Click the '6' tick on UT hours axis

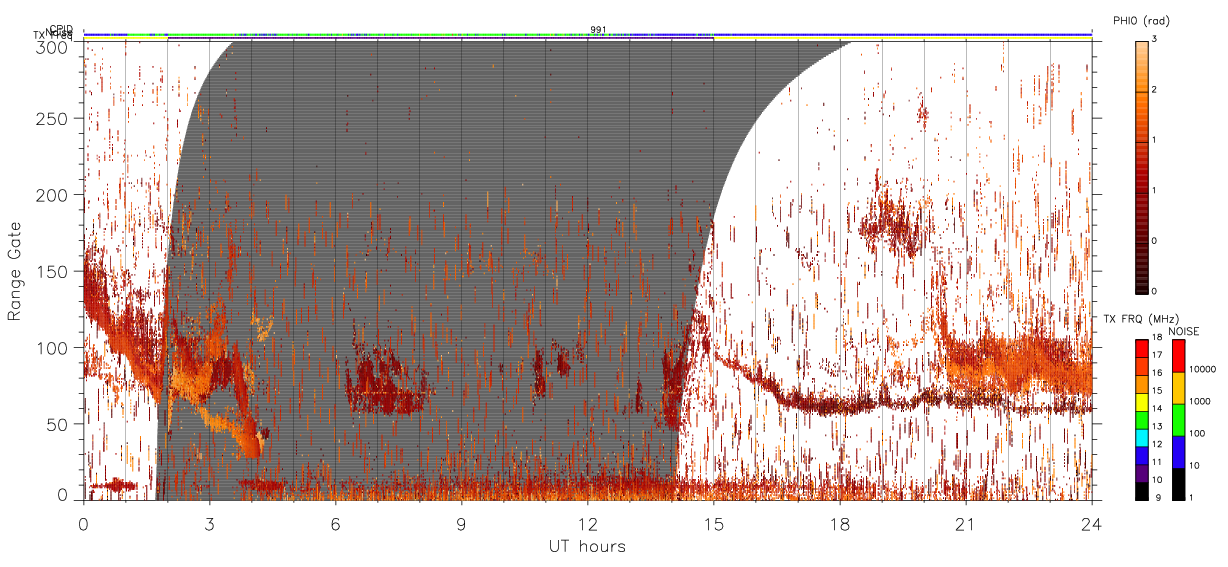pos(335,523)
